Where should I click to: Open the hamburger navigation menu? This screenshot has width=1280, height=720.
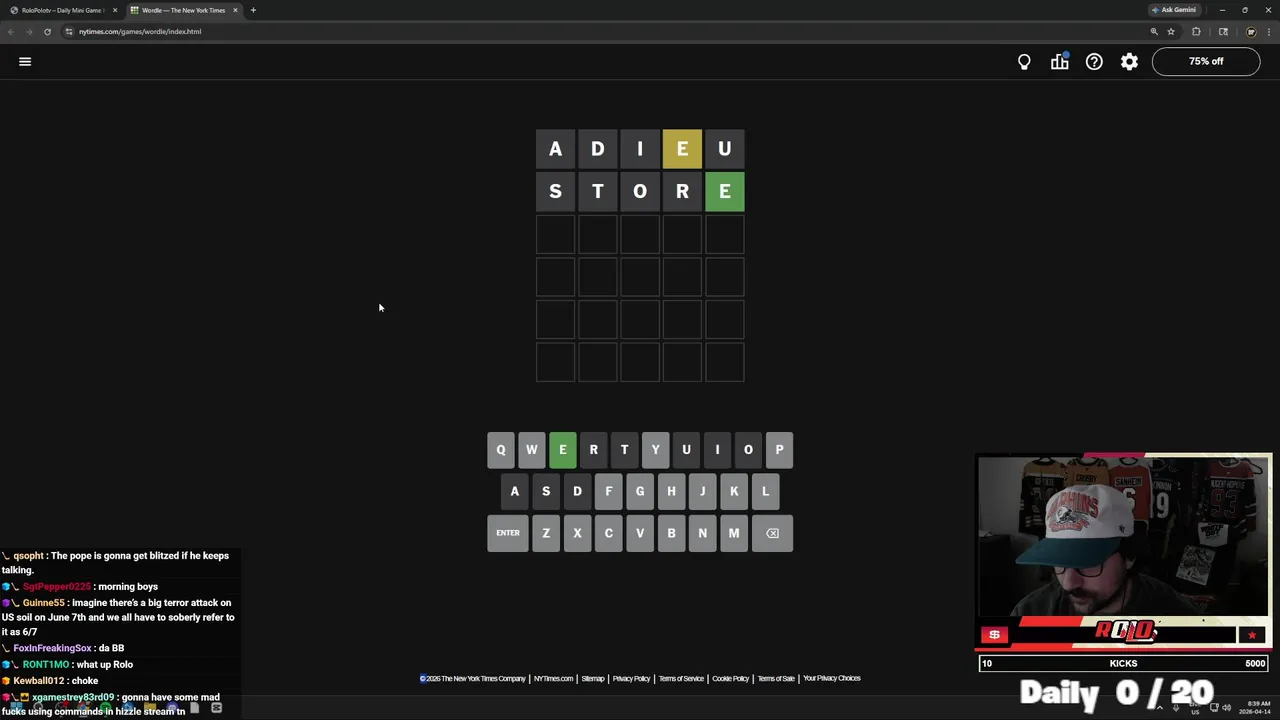25,61
